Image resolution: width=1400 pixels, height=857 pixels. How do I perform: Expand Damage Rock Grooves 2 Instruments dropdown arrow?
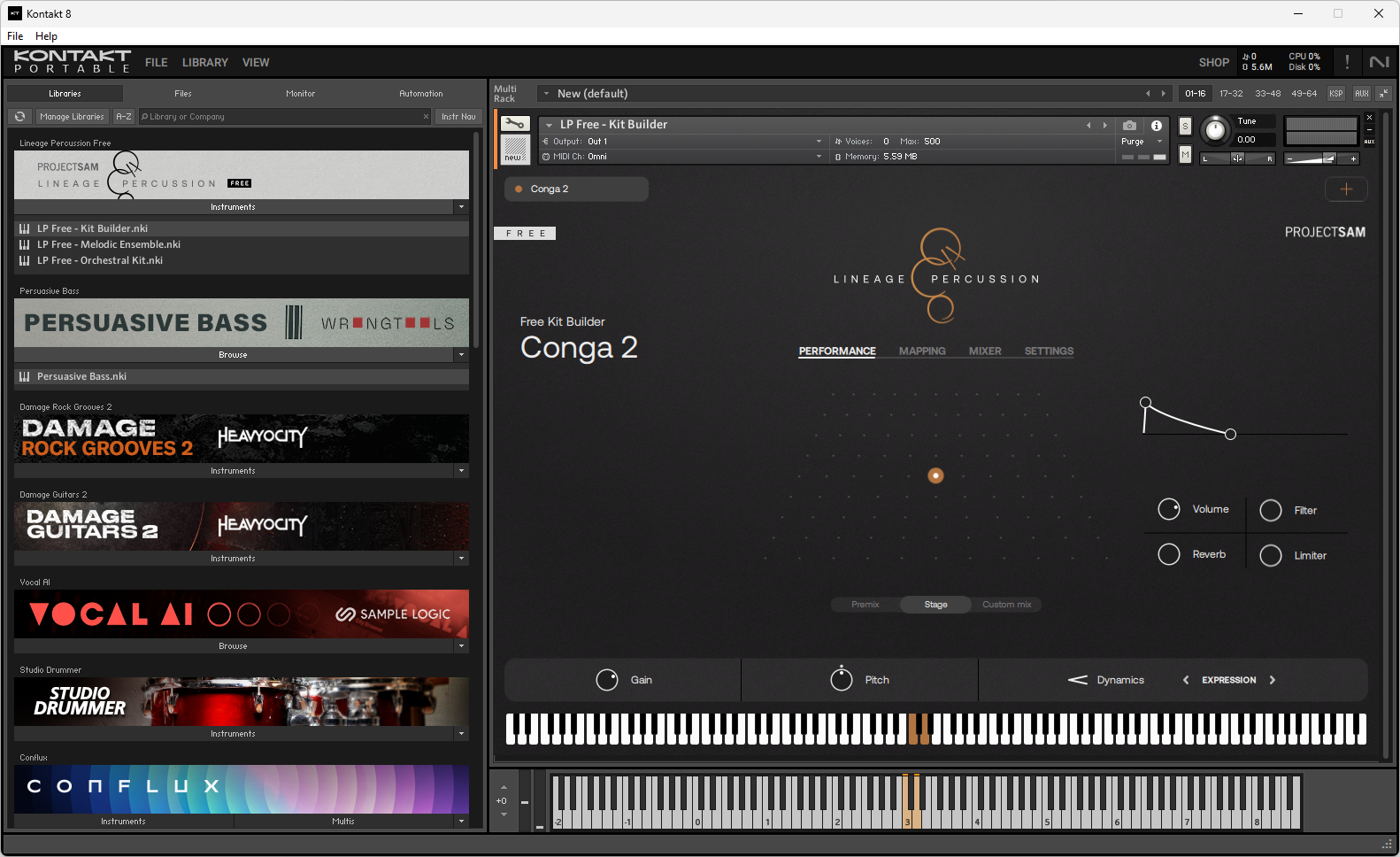coord(461,470)
